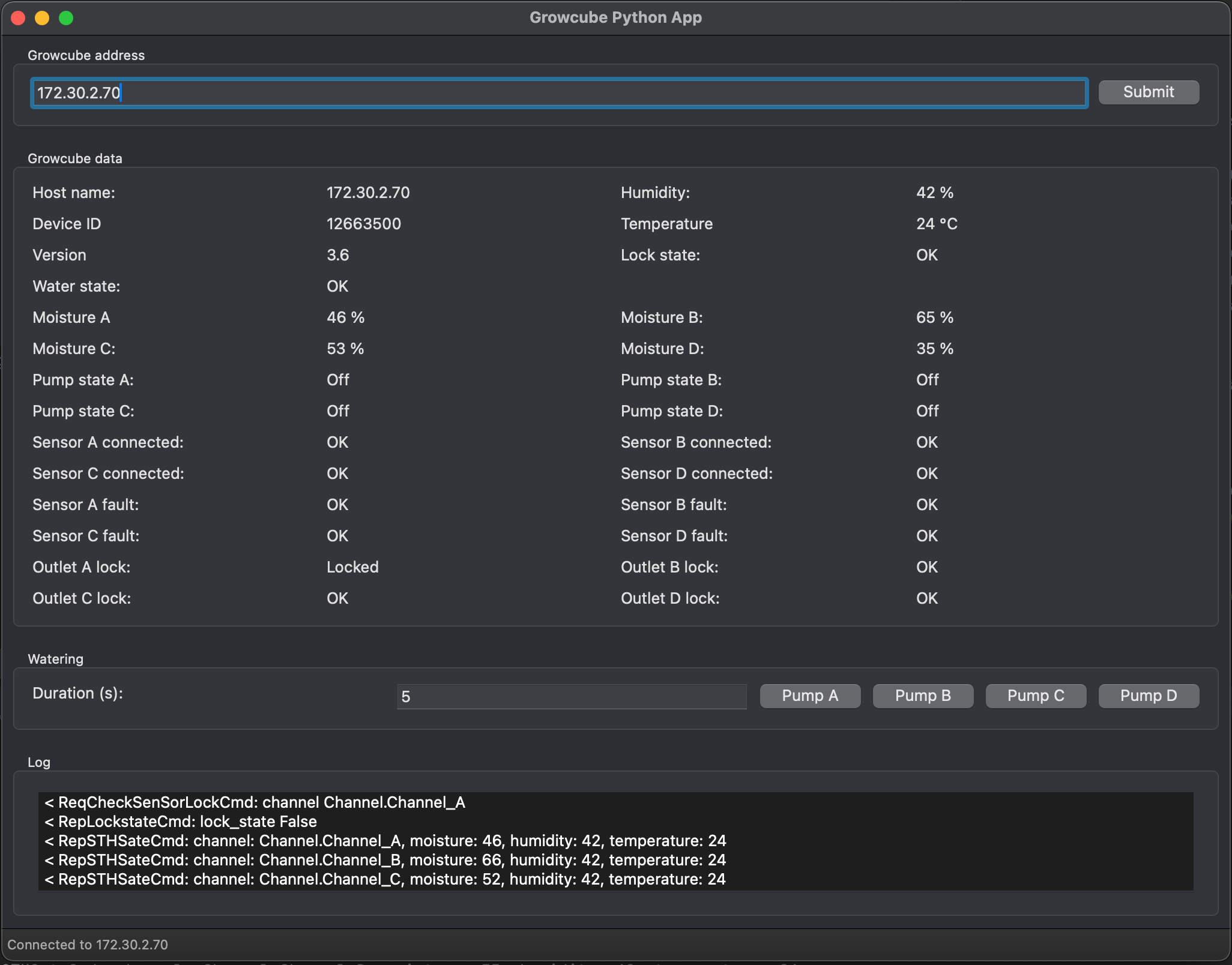The width and height of the screenshot is (1232, 965).
Task: Click the Sensor C fault label
Action: click(86, 536)
